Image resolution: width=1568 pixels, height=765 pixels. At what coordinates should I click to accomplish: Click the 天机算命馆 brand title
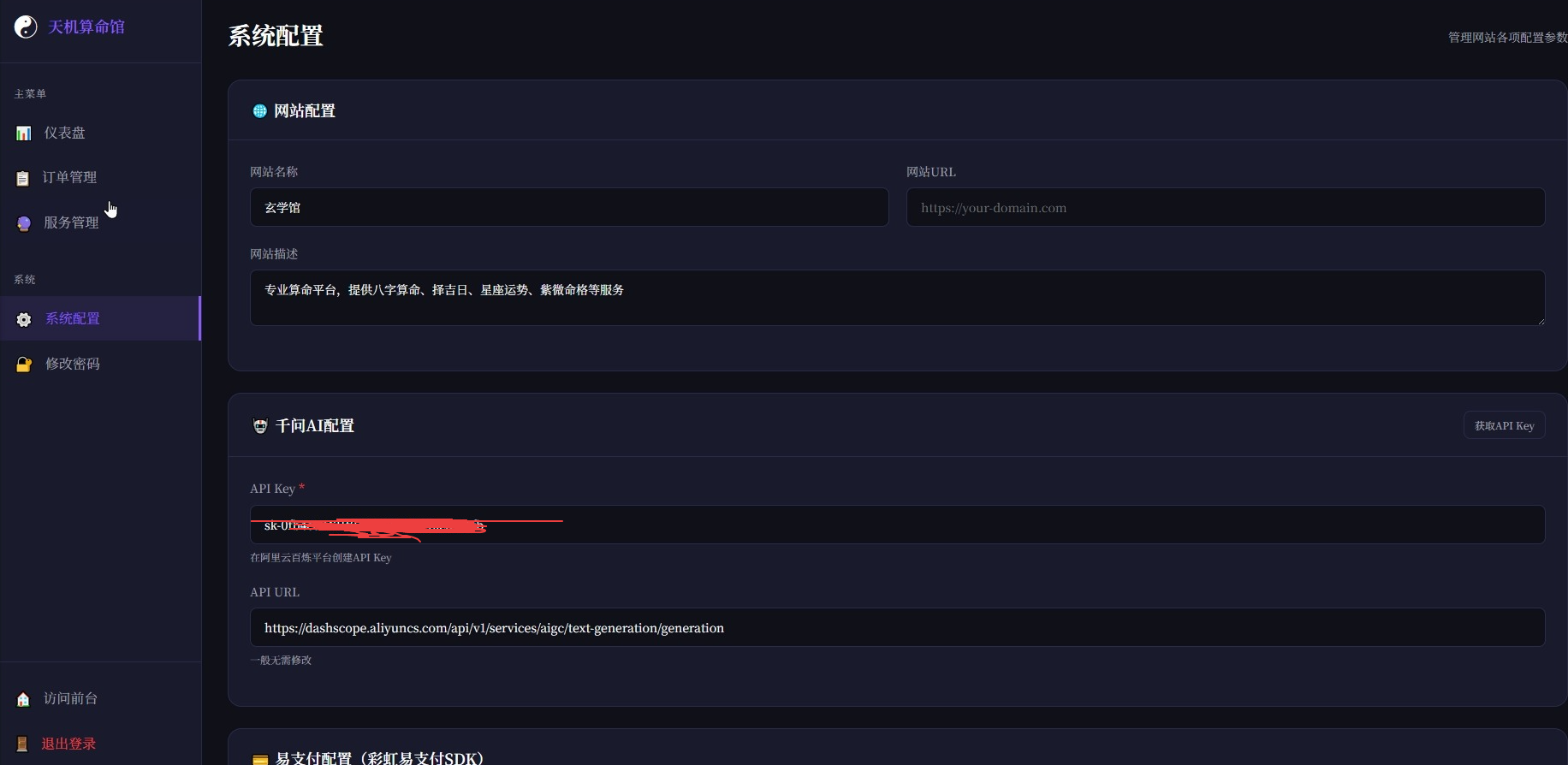coord(86,27)
